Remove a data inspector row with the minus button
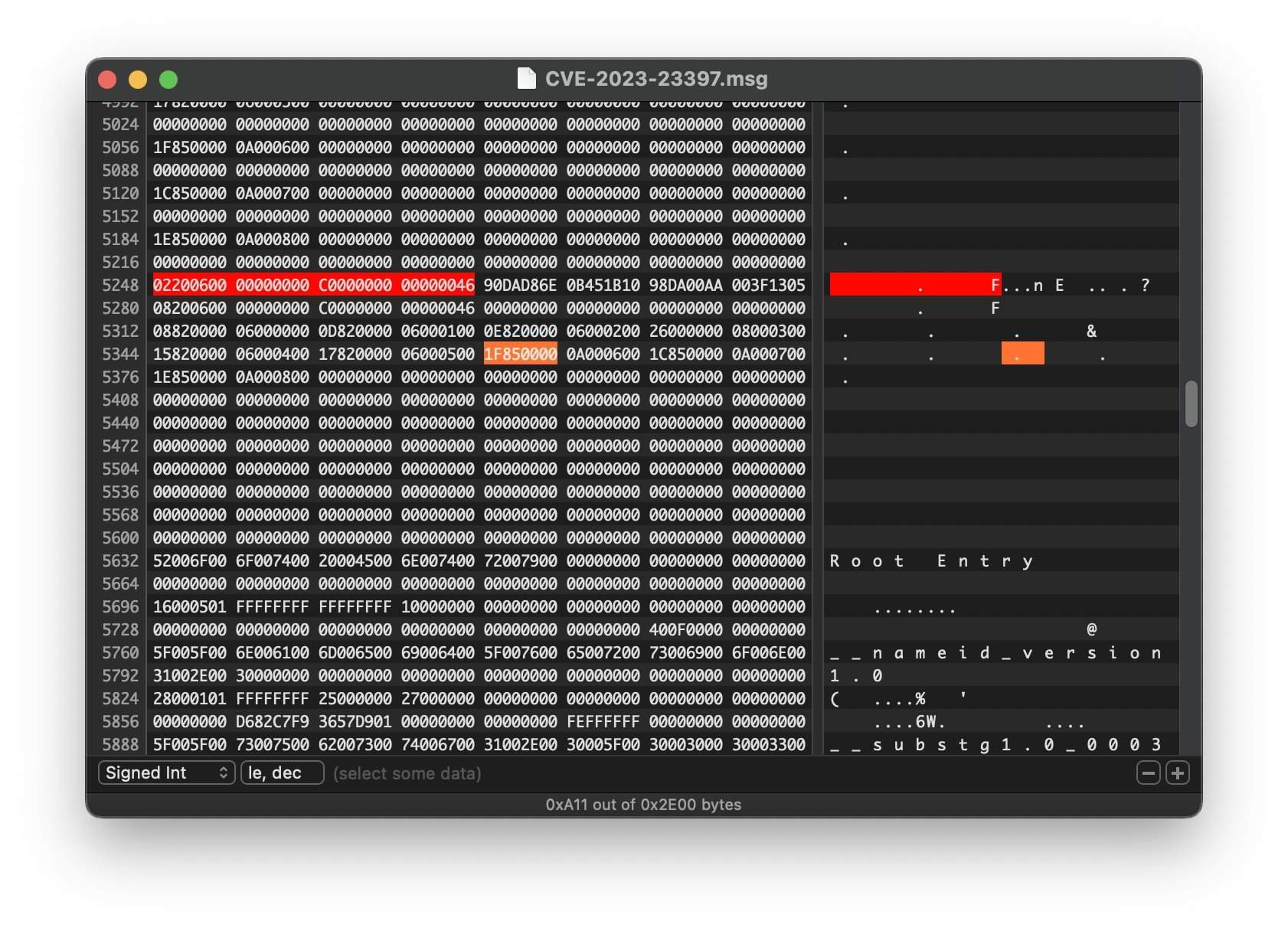Viewport: 1288px width, 931px height. [x=1148, y=773]
